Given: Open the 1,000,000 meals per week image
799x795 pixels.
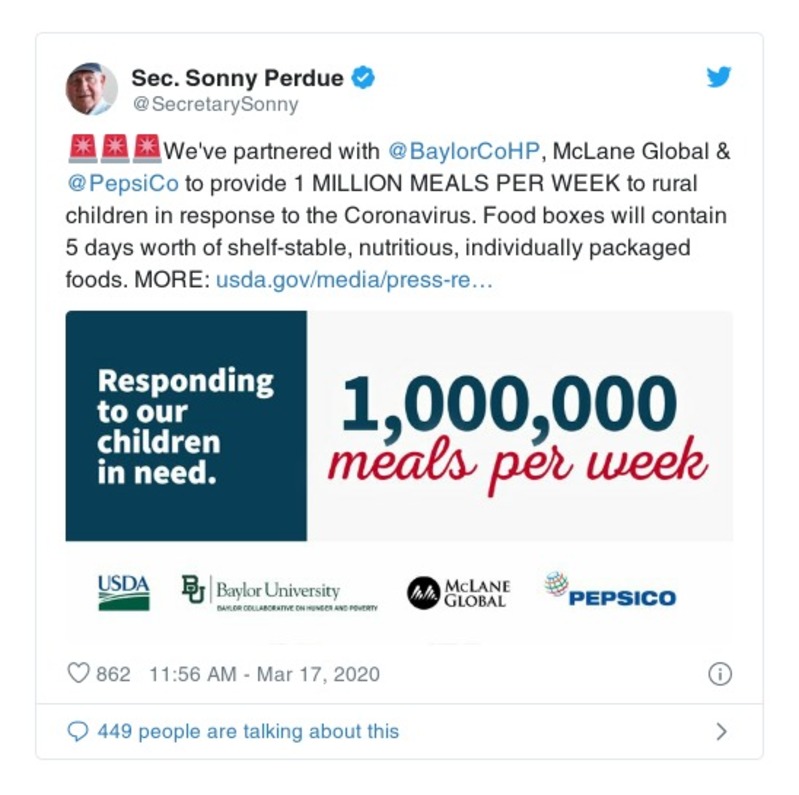Looking at the screenshot, I should tap(399, 426).
